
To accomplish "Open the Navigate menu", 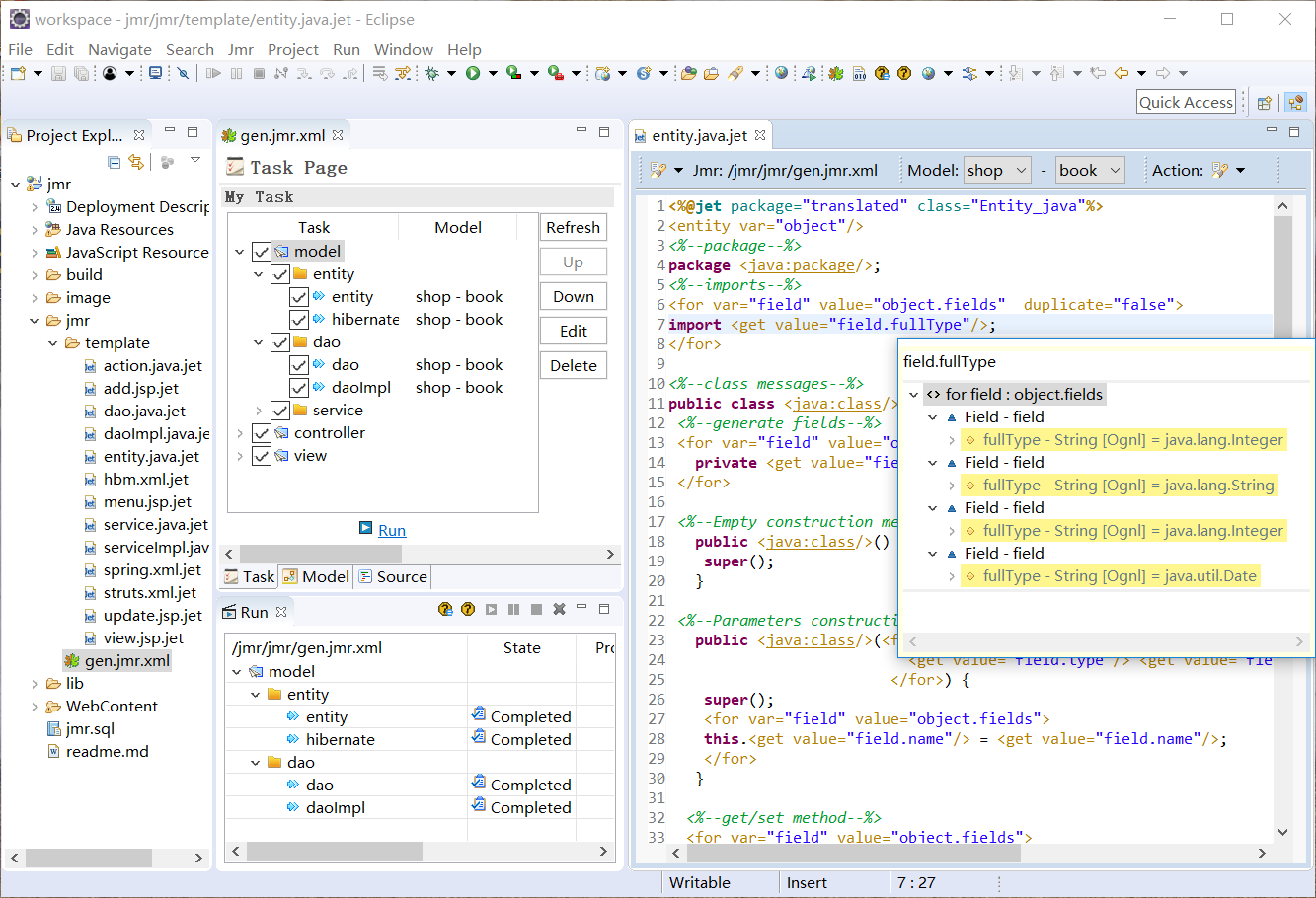I will (x=119, y=49).
